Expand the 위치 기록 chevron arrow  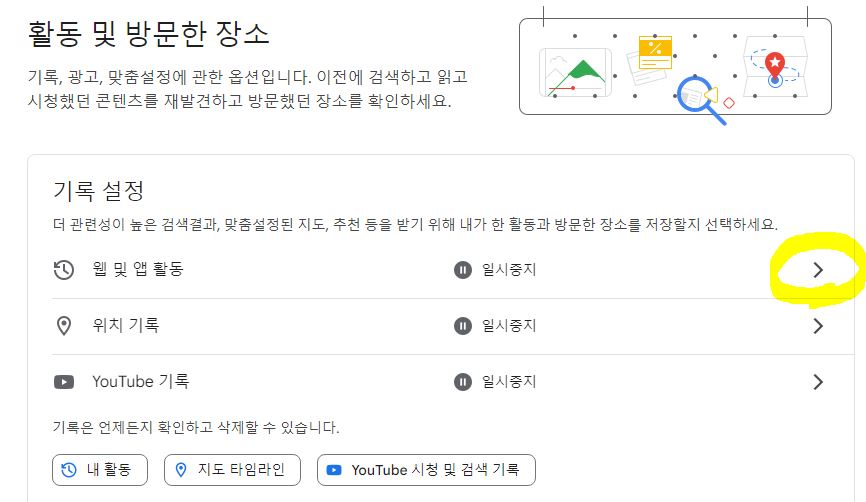[818, 326]
